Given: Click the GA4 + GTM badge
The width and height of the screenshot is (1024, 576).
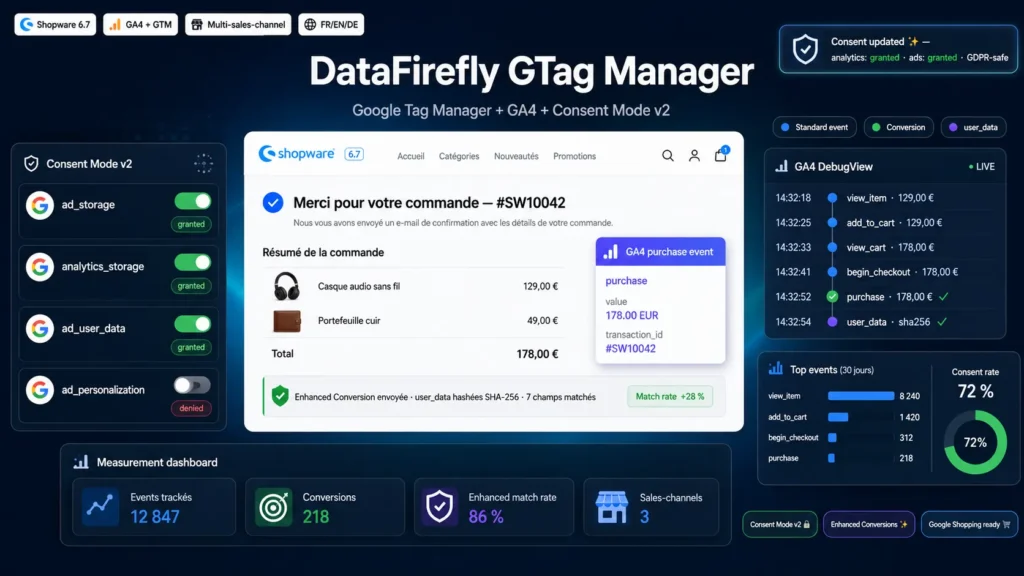Looking at the screenshot, I should pyautogui.click(x=140, y=25).
